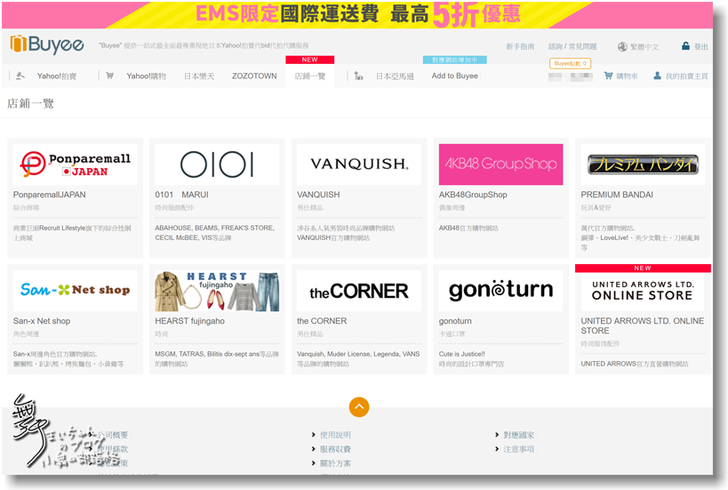
Task: Click the gonoturn store name text
Action: point(455,321)
